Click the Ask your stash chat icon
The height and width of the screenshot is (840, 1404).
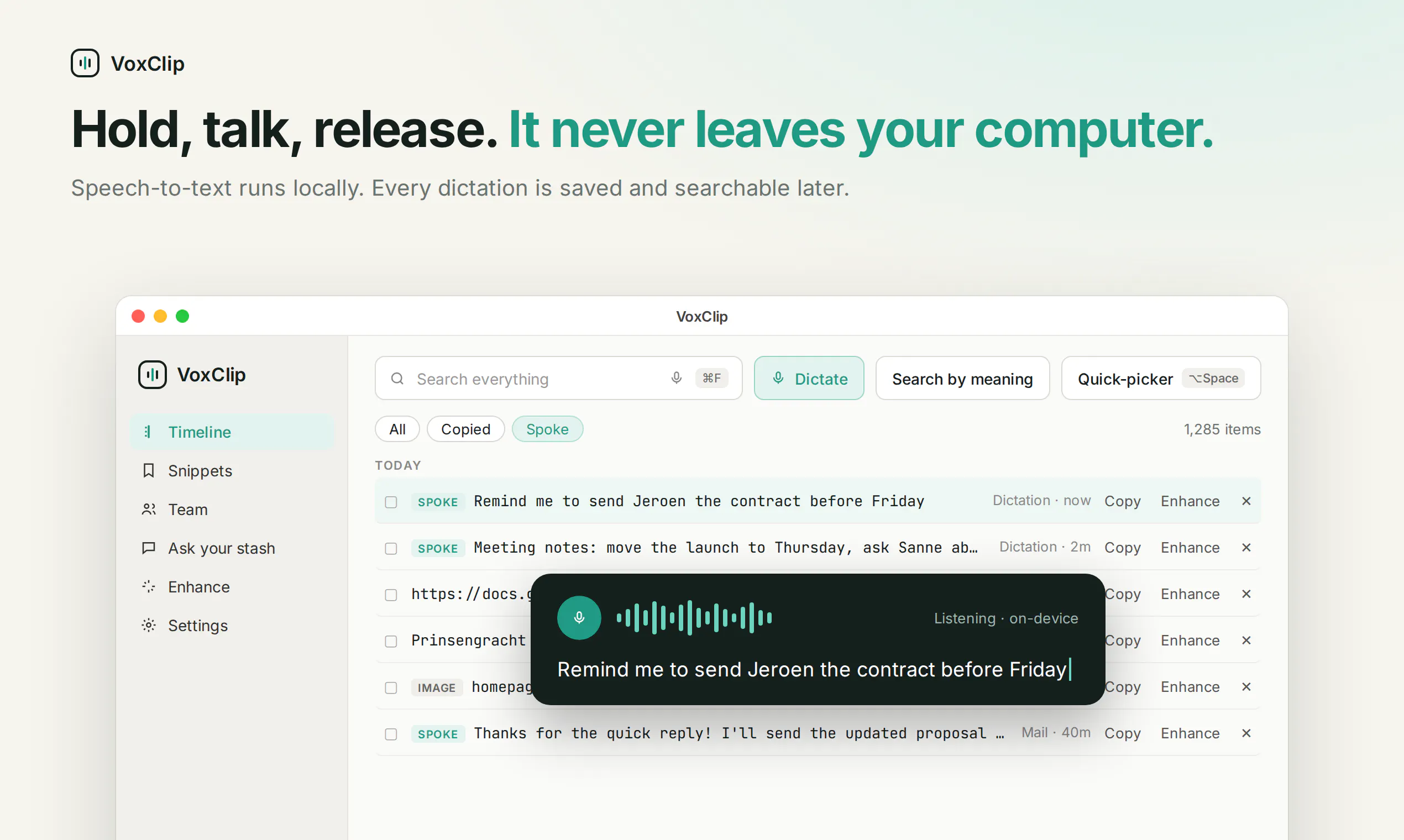[x=148, y=548]
